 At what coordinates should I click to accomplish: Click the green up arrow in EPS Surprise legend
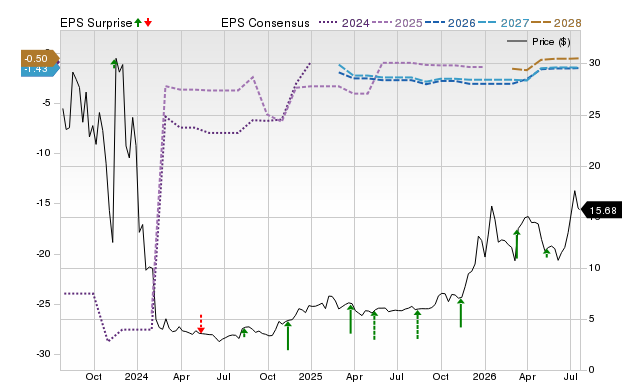(x=138, y=22)
